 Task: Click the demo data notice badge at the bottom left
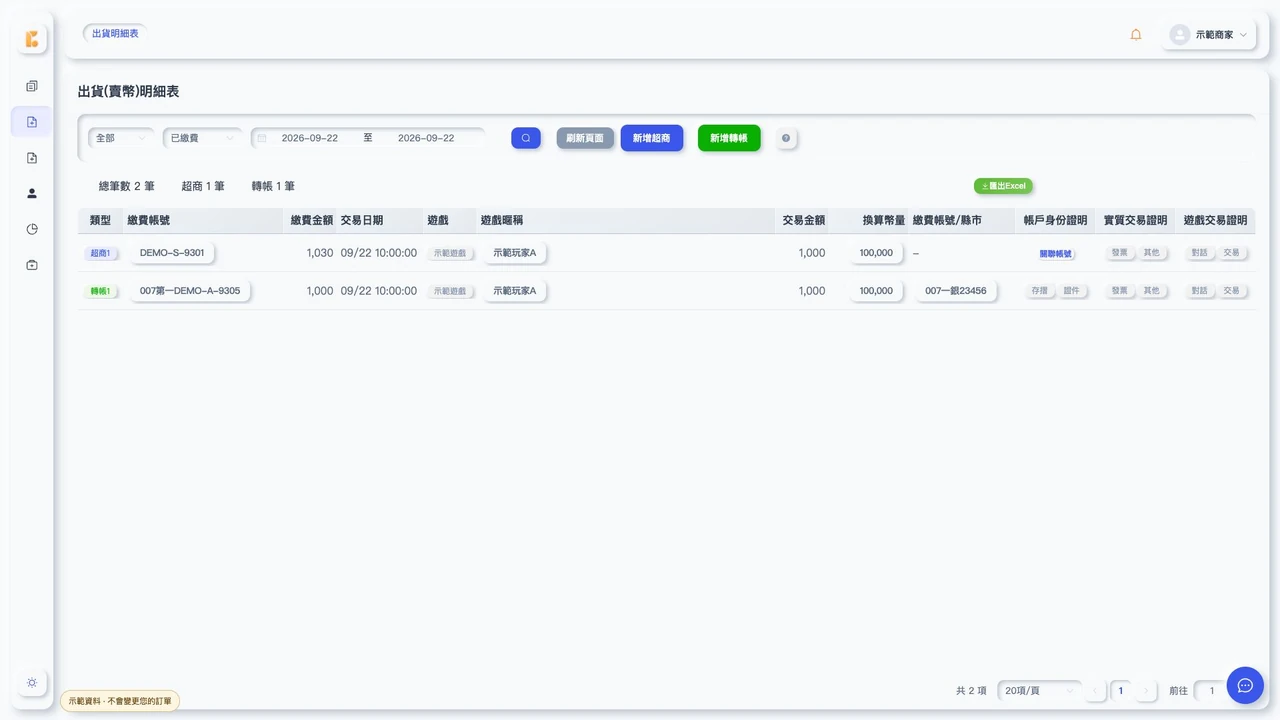tap(120, 701)
